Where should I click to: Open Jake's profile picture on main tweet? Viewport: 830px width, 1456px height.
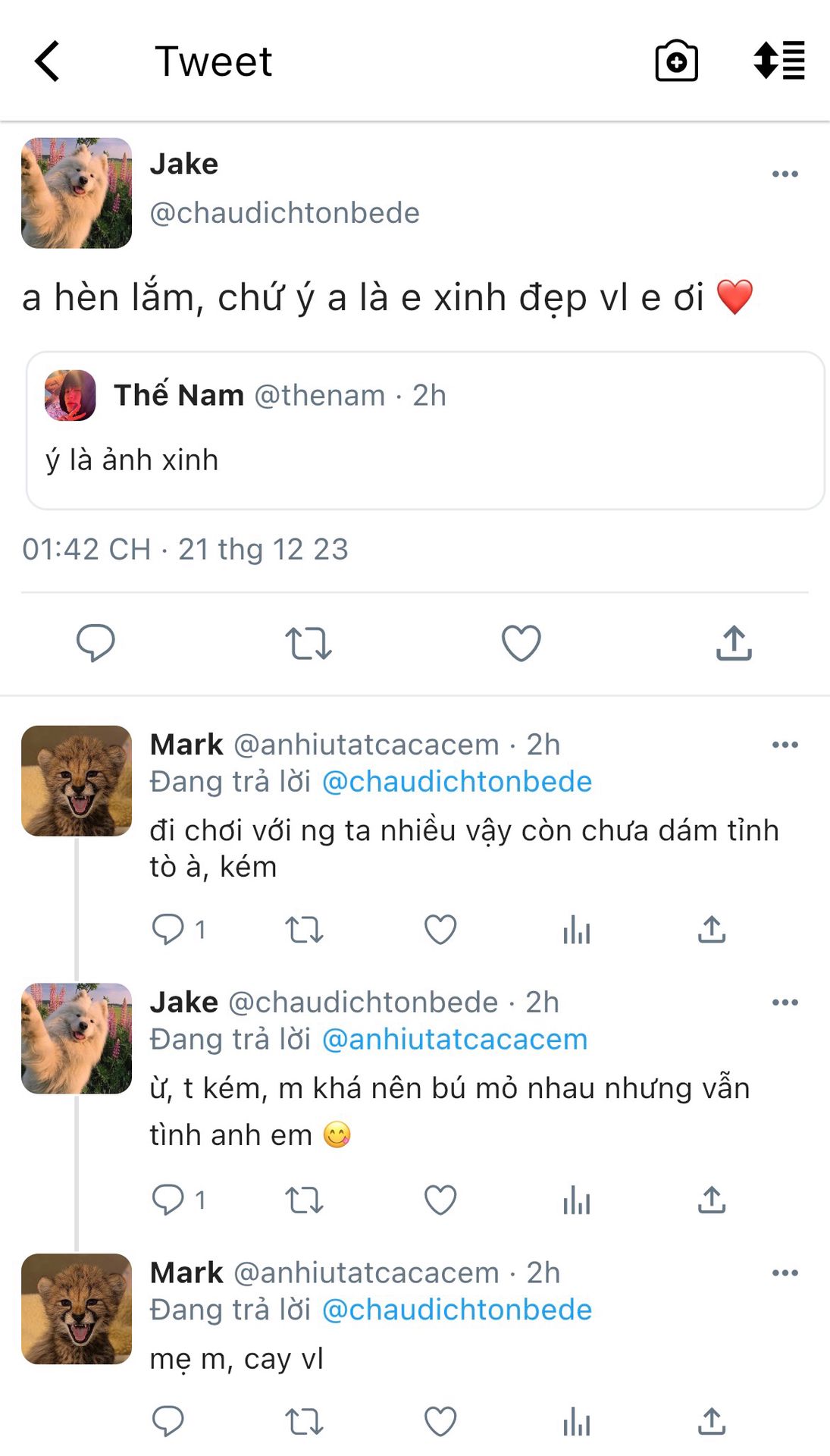[x=77, y=193]
